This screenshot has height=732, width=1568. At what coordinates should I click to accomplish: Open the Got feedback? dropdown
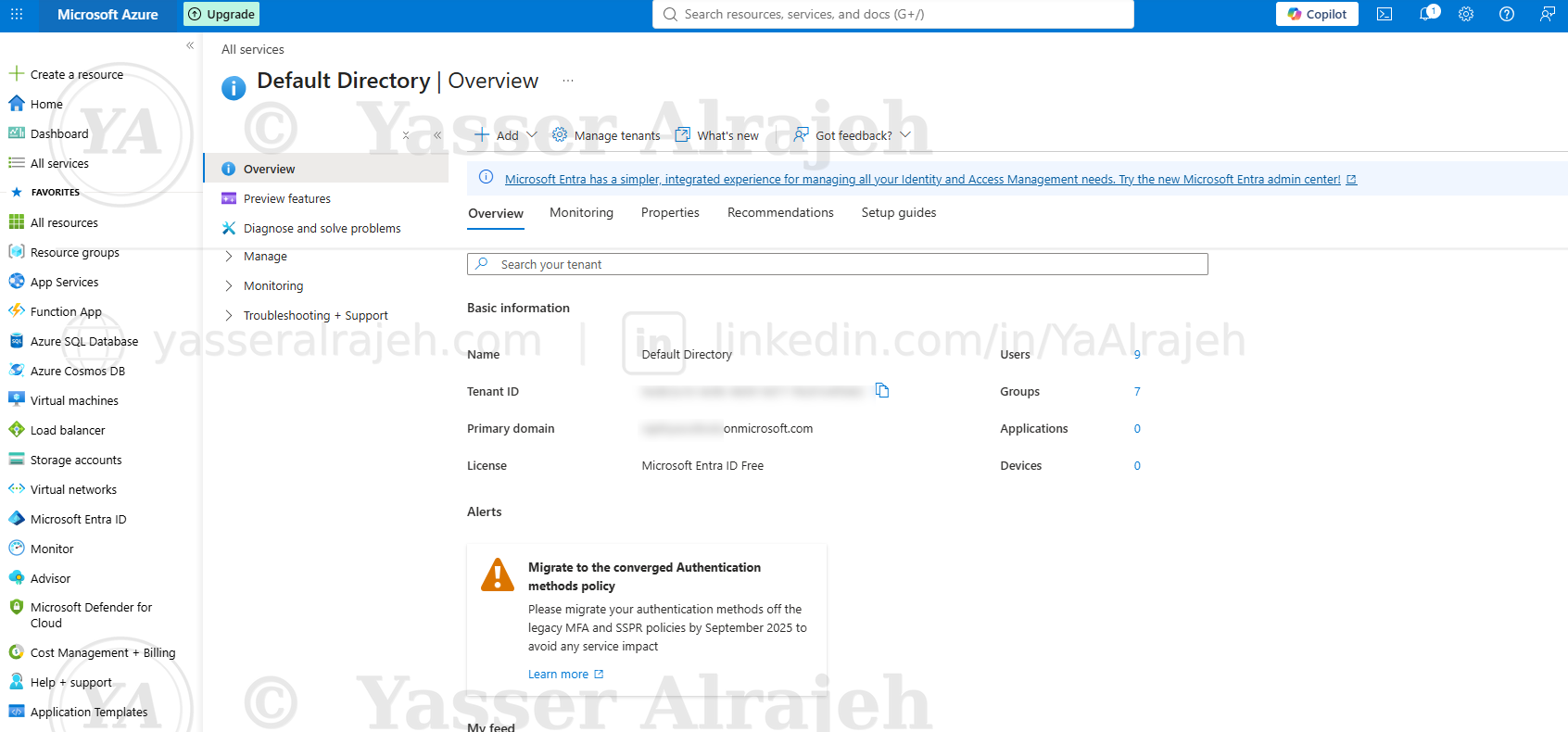[853, 135]
